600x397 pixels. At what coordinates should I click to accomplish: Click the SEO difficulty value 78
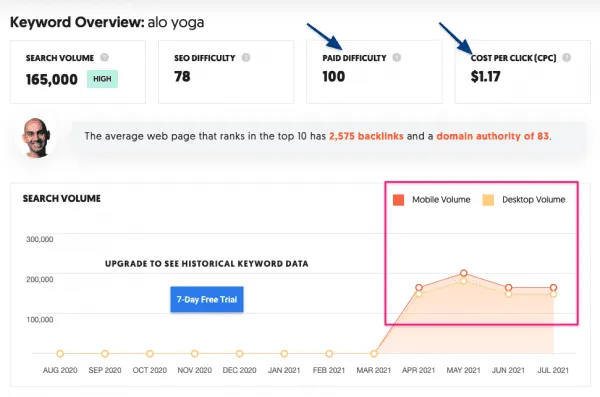182,77
